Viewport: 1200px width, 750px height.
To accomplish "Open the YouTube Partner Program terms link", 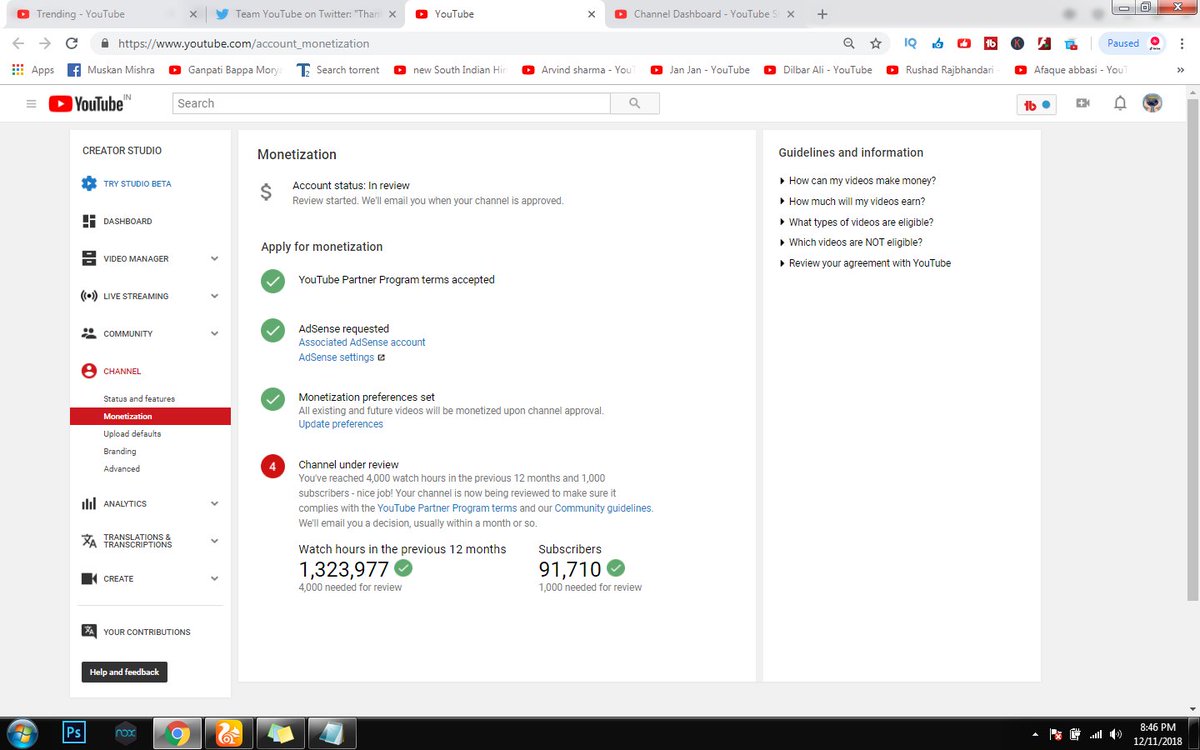I will [447, 508].
